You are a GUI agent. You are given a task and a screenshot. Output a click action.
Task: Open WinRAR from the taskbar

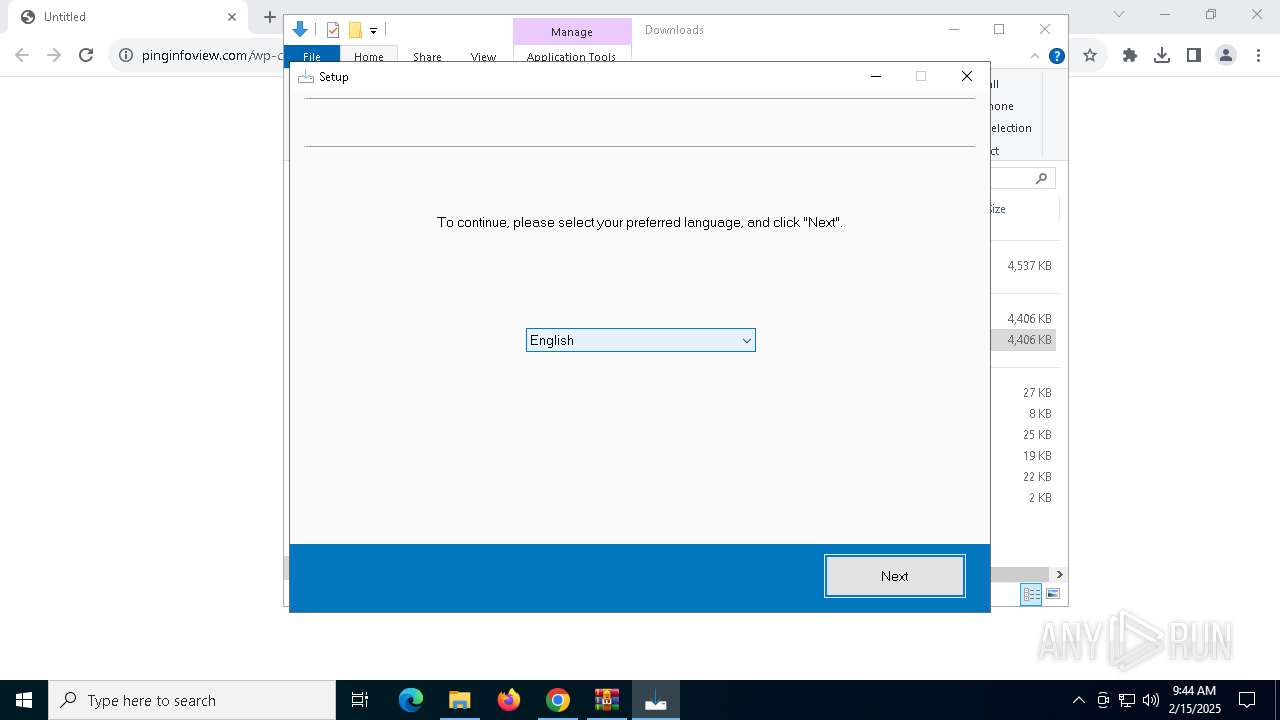click(607, 700)
